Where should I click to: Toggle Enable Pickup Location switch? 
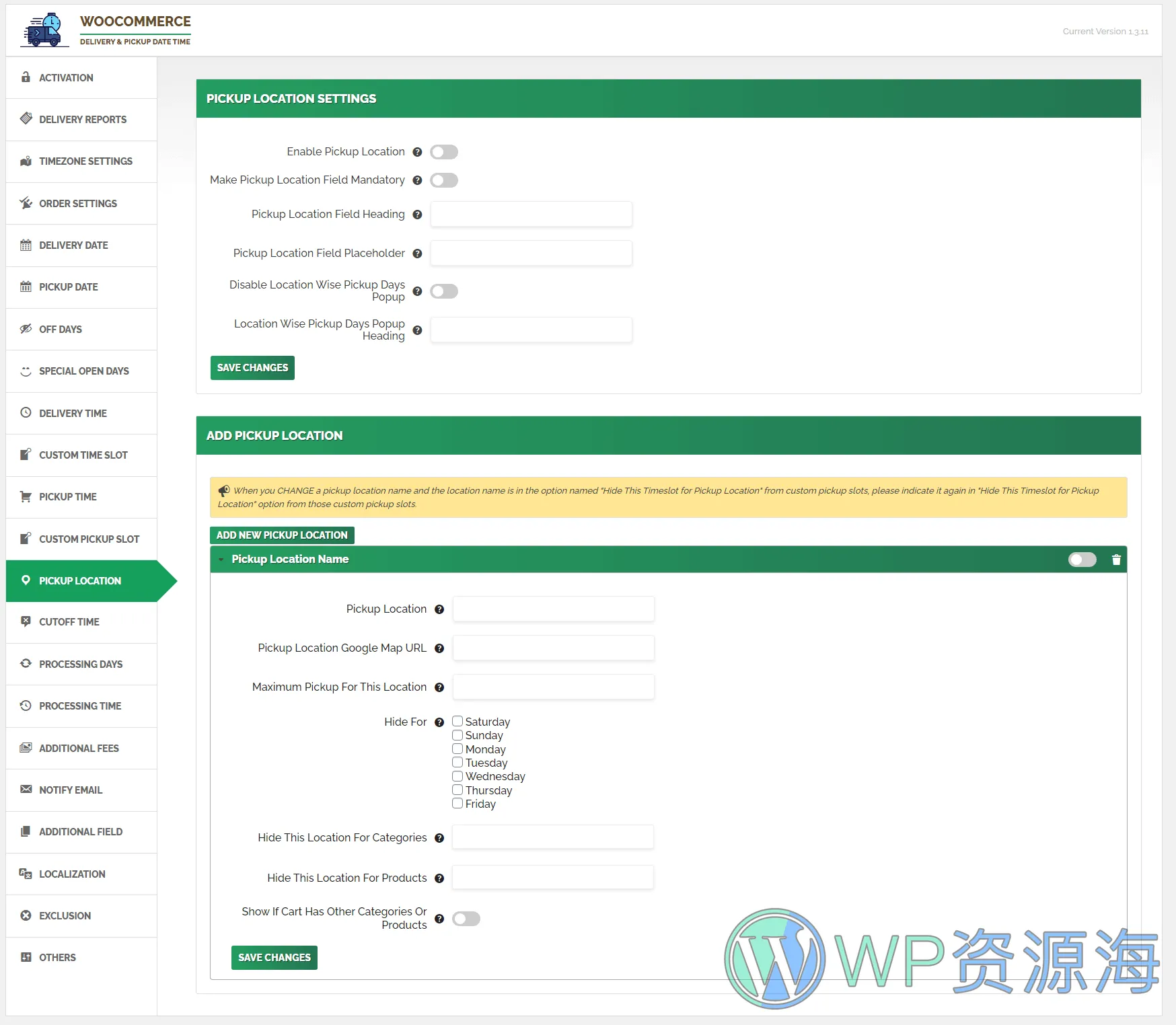click(444, 152)
